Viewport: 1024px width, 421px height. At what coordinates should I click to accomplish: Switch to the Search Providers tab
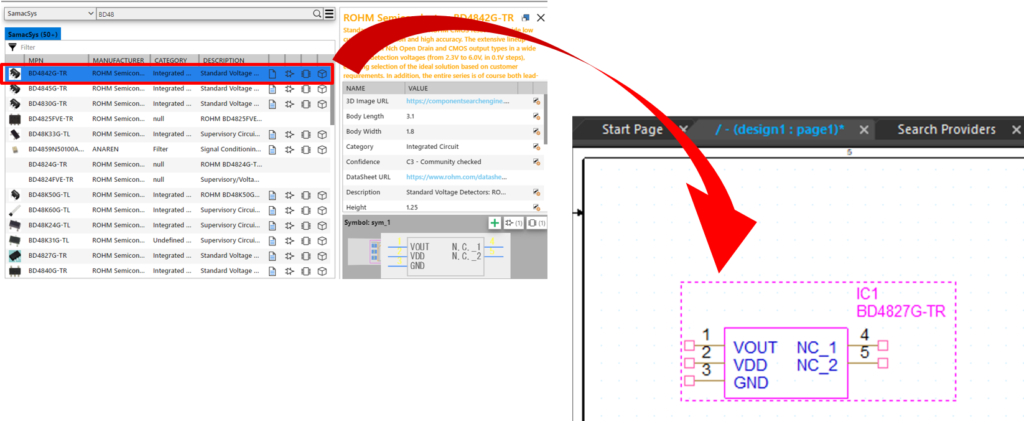coord(946,129)
